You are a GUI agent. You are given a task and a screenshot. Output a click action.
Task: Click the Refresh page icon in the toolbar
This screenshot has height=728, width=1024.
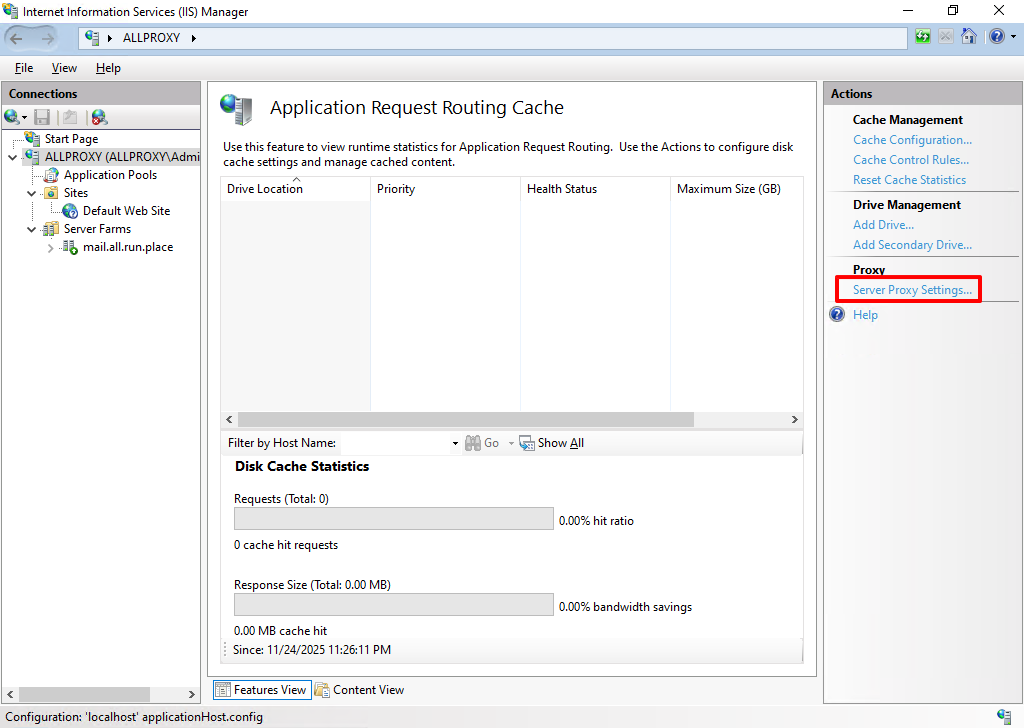coord(923,37)
